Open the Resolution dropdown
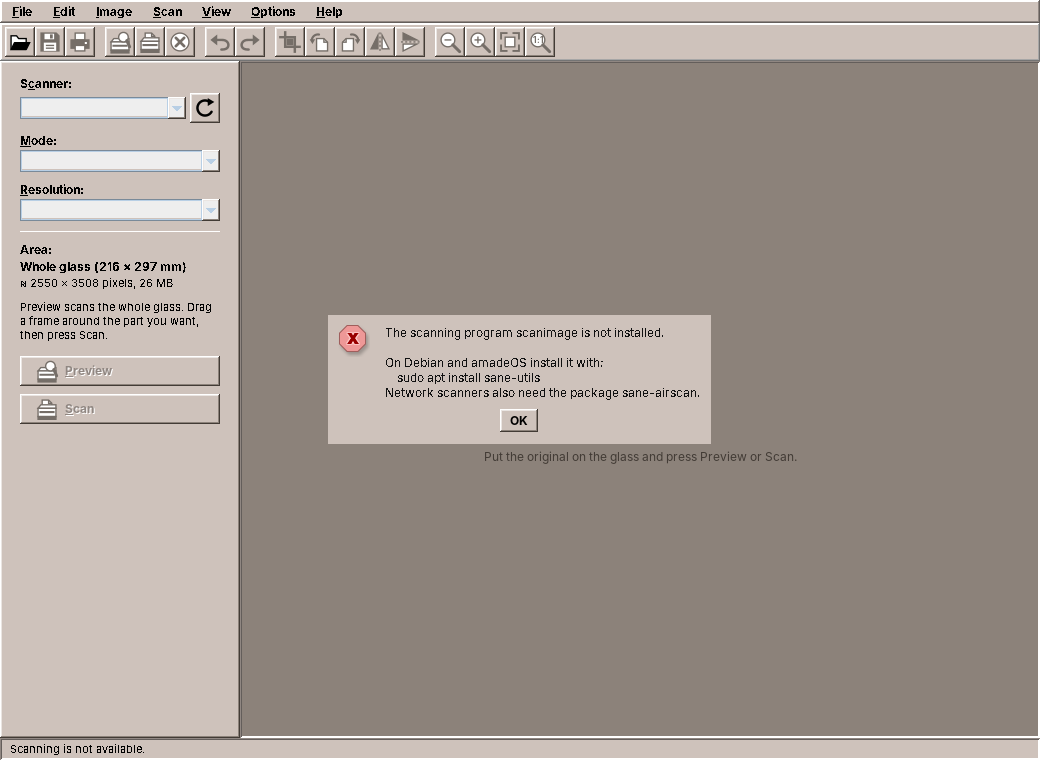The height and width of the screenshot is (760, 1040). click(x=119, y=210)
